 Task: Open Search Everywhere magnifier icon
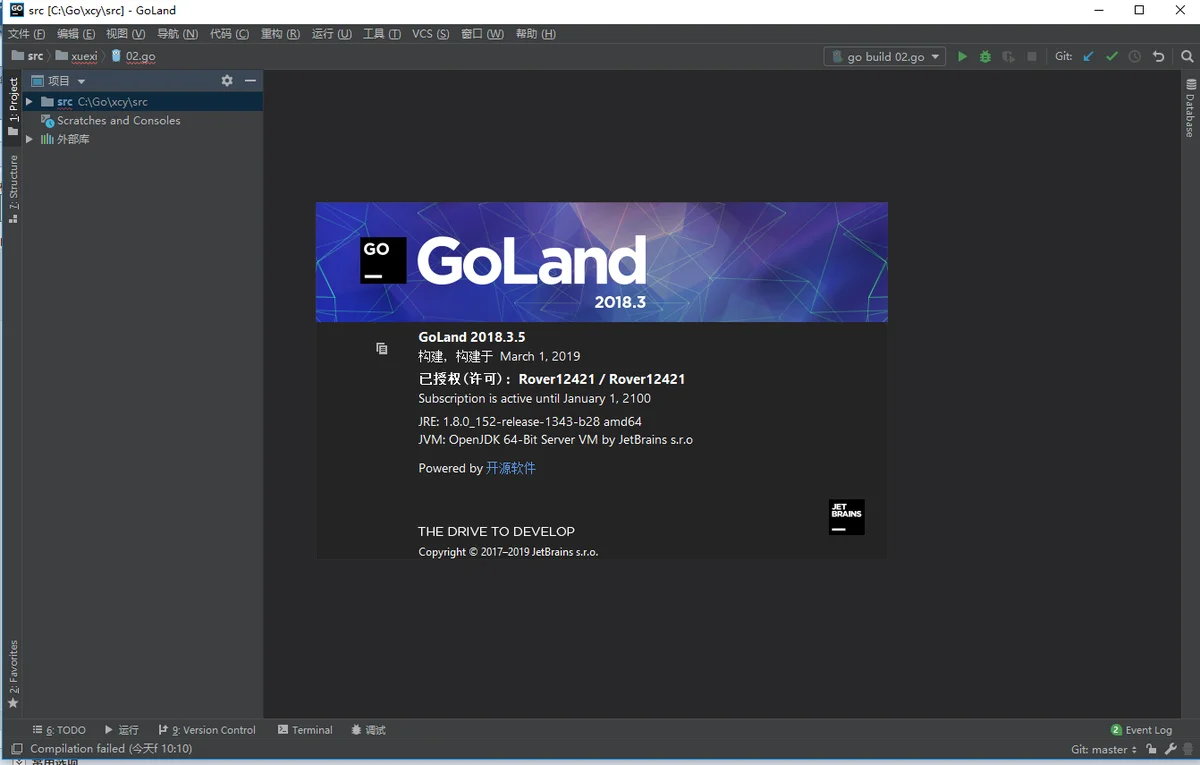tap(1187, 57)
